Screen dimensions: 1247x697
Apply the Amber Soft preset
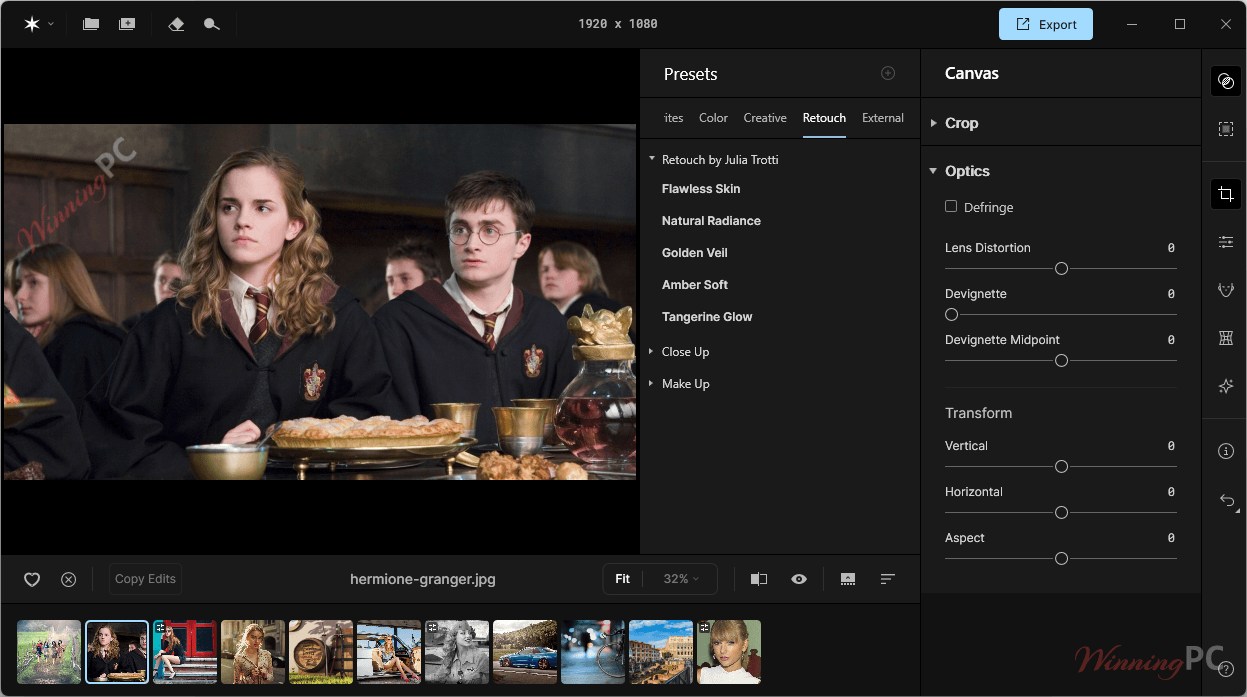coord(695,285)
